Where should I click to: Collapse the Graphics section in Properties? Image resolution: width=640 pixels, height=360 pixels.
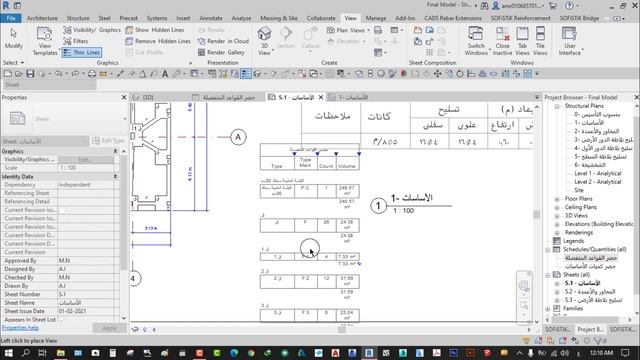click(x=115, y=151)
